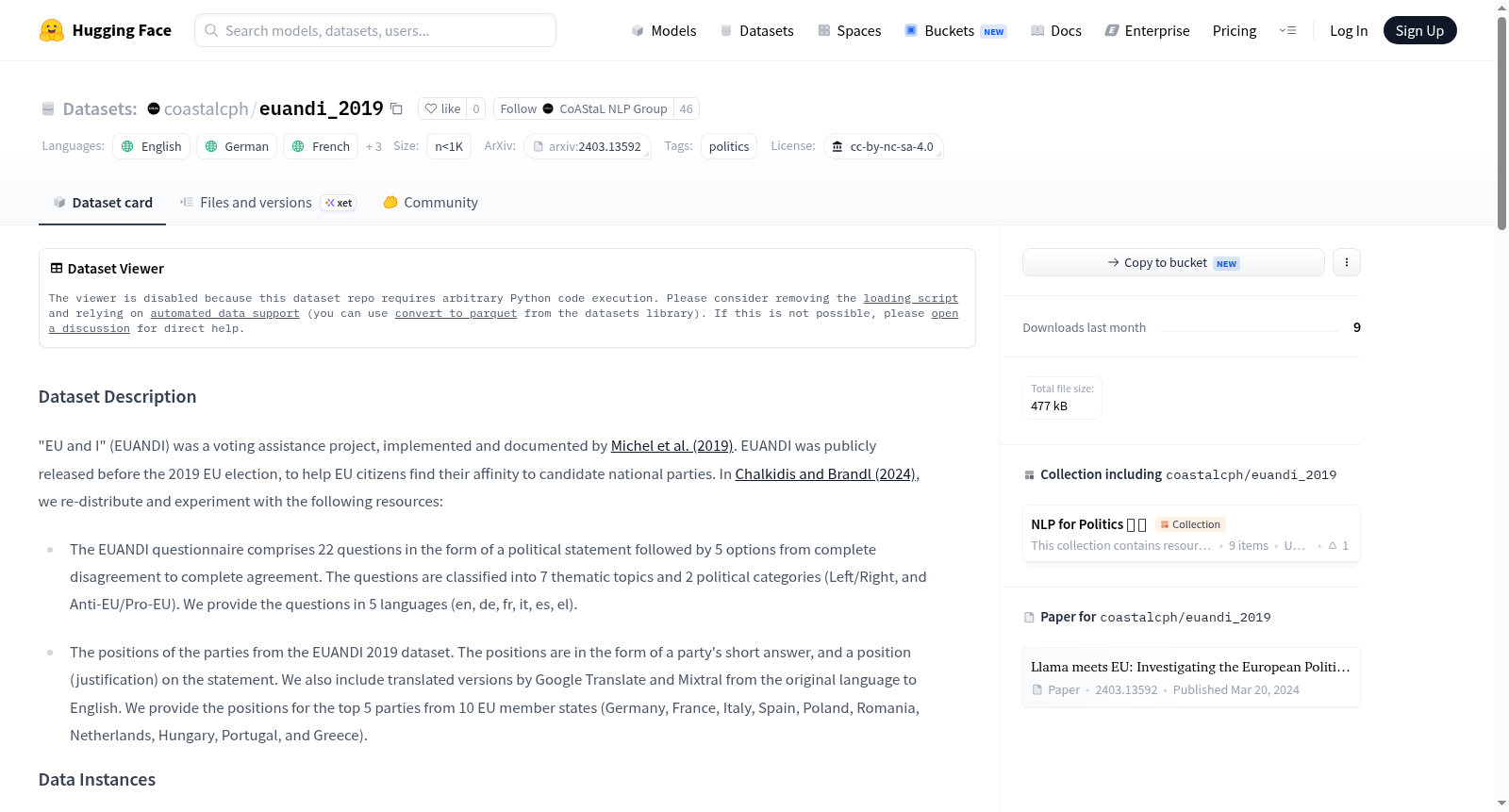Image resolution: width=1509 pixels, height=812 pixels.
Task: Click the Community tab emoji icon
Action: pos(390,202)
